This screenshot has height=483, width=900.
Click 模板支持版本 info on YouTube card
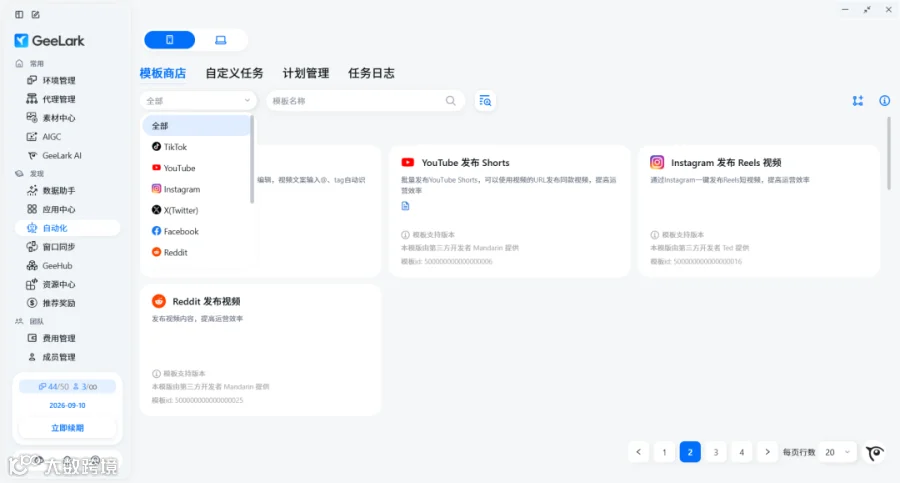(428, 235)
